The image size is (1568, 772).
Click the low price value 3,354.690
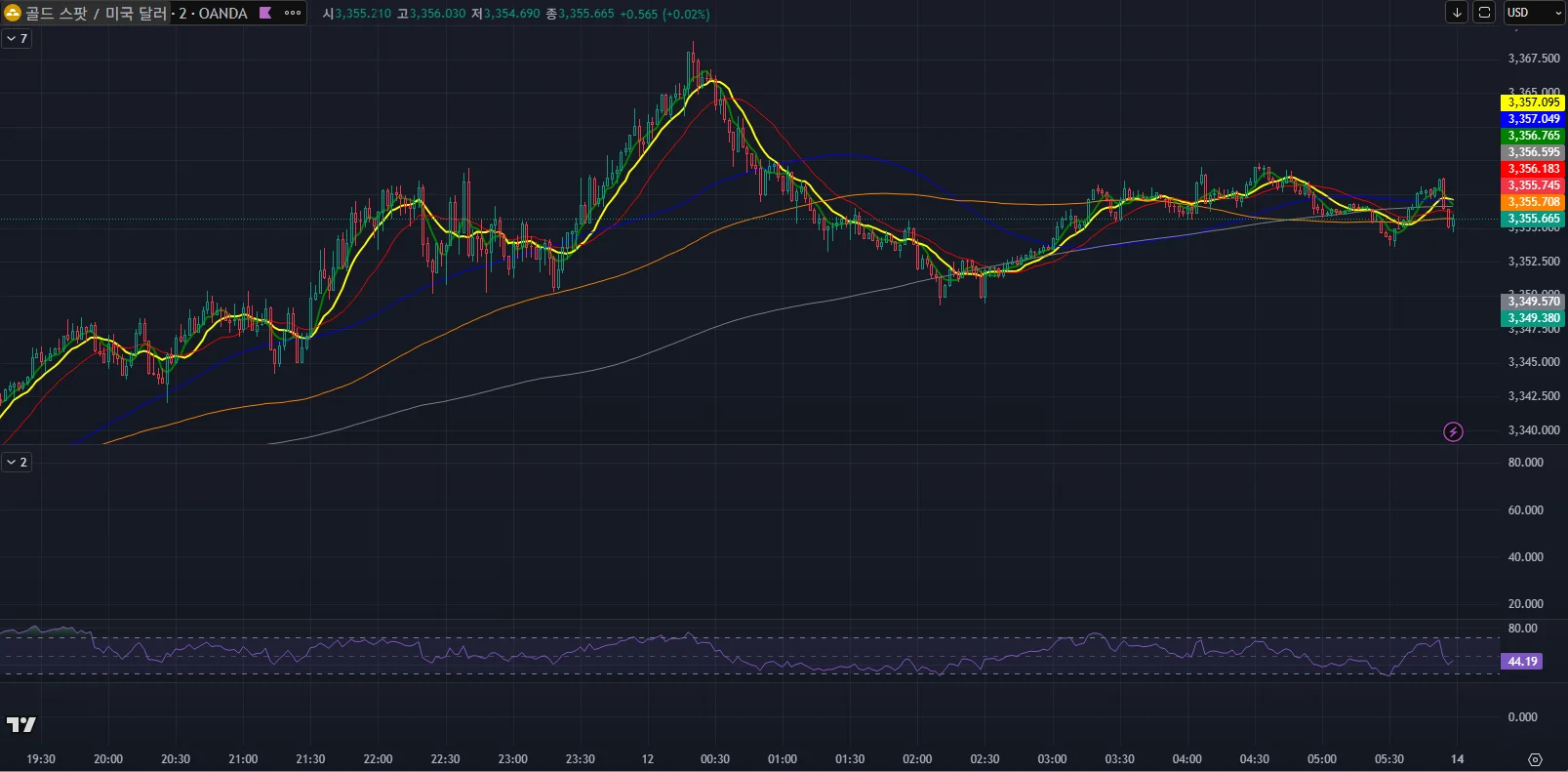(x=511, y=14)
